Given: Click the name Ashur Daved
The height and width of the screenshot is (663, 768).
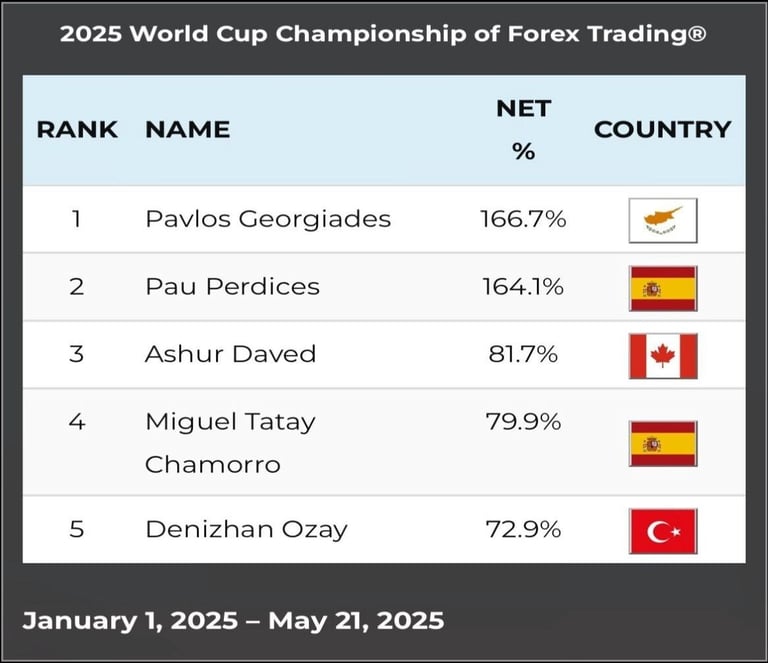Looking at the screenshot, I should 230,354.
